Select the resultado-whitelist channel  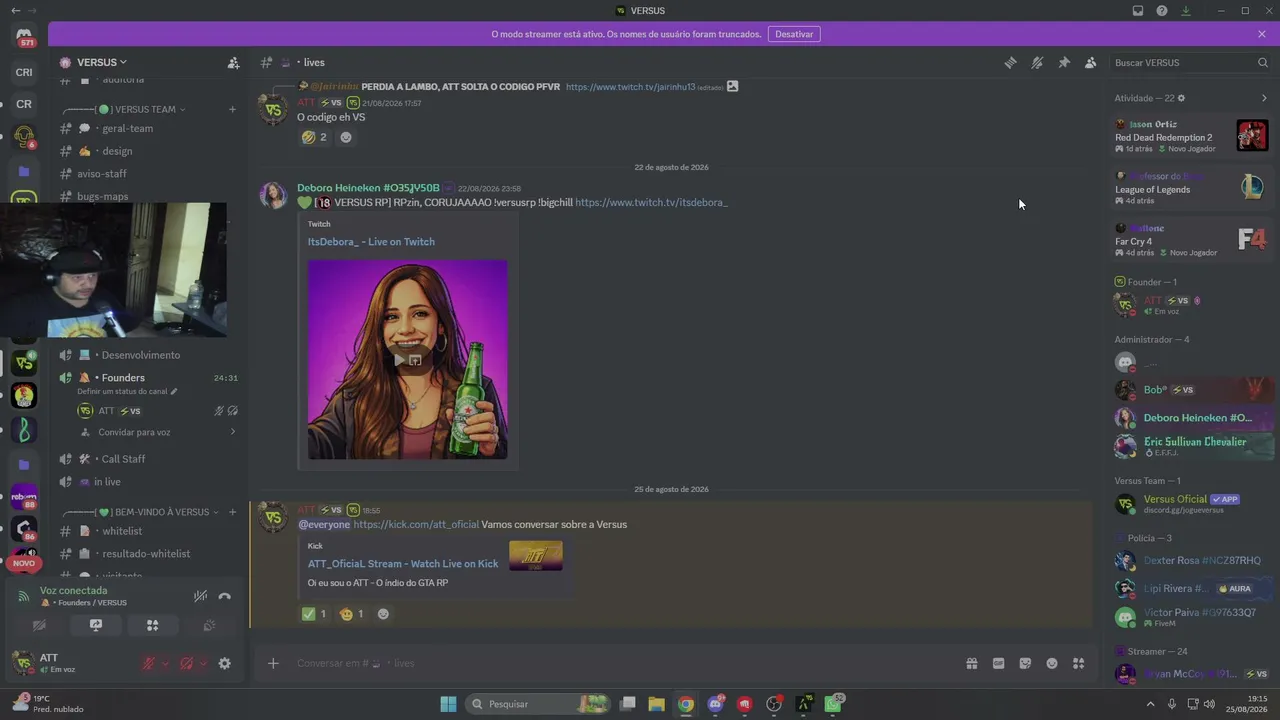pyautogui.click(x=148, y=554)
